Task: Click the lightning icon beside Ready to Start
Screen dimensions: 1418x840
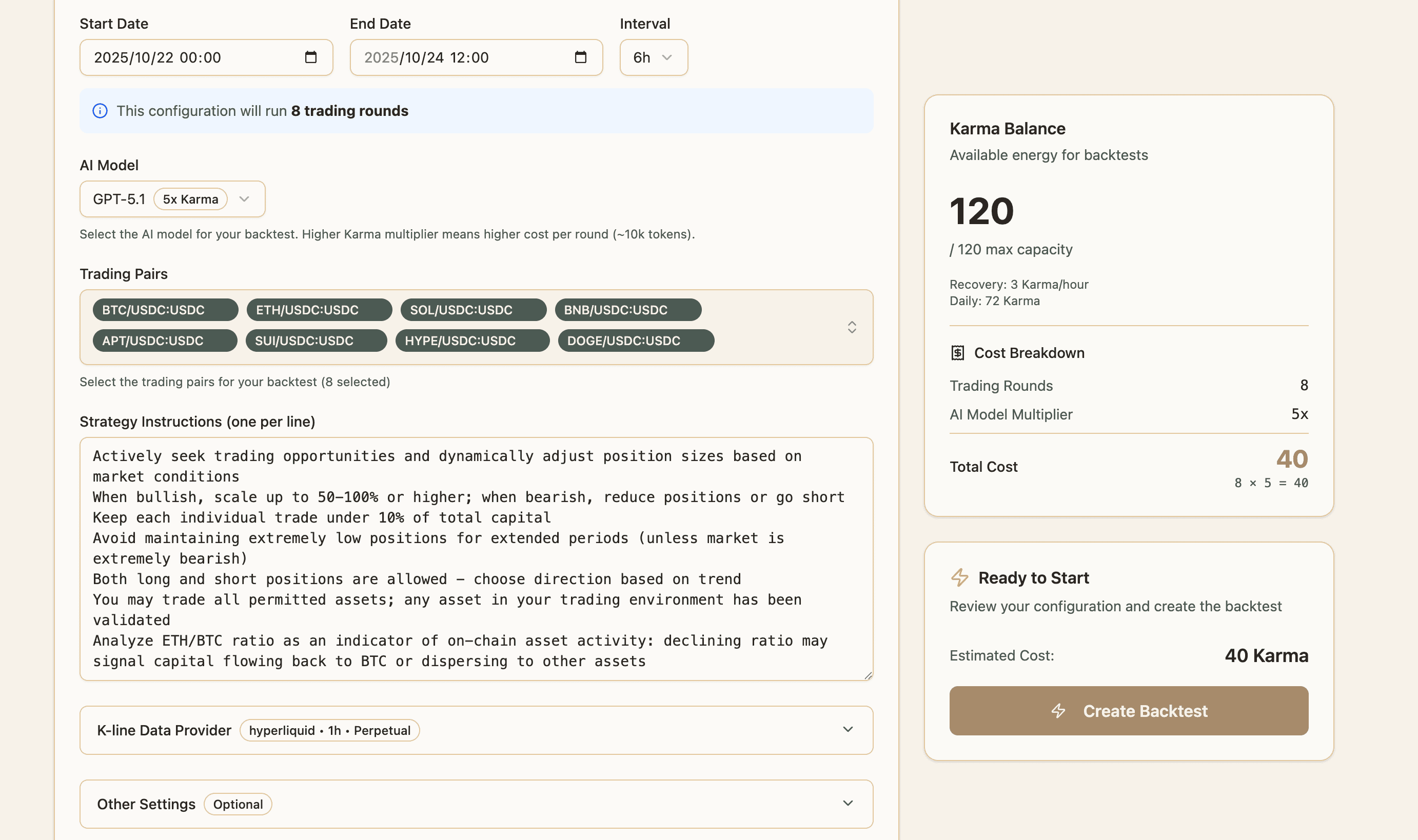Action: (x=959, y=577)
